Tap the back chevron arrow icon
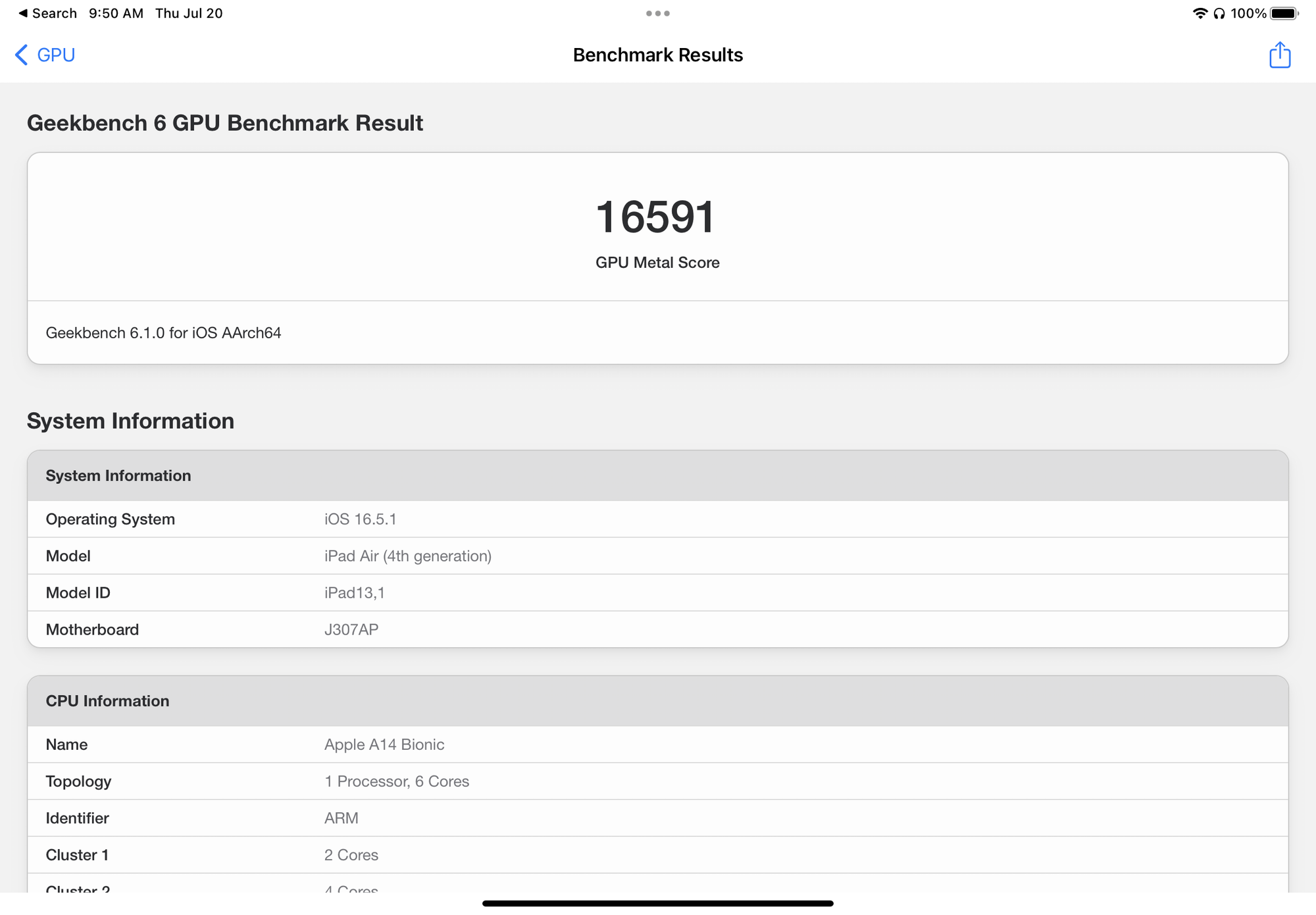 [21, 55]
